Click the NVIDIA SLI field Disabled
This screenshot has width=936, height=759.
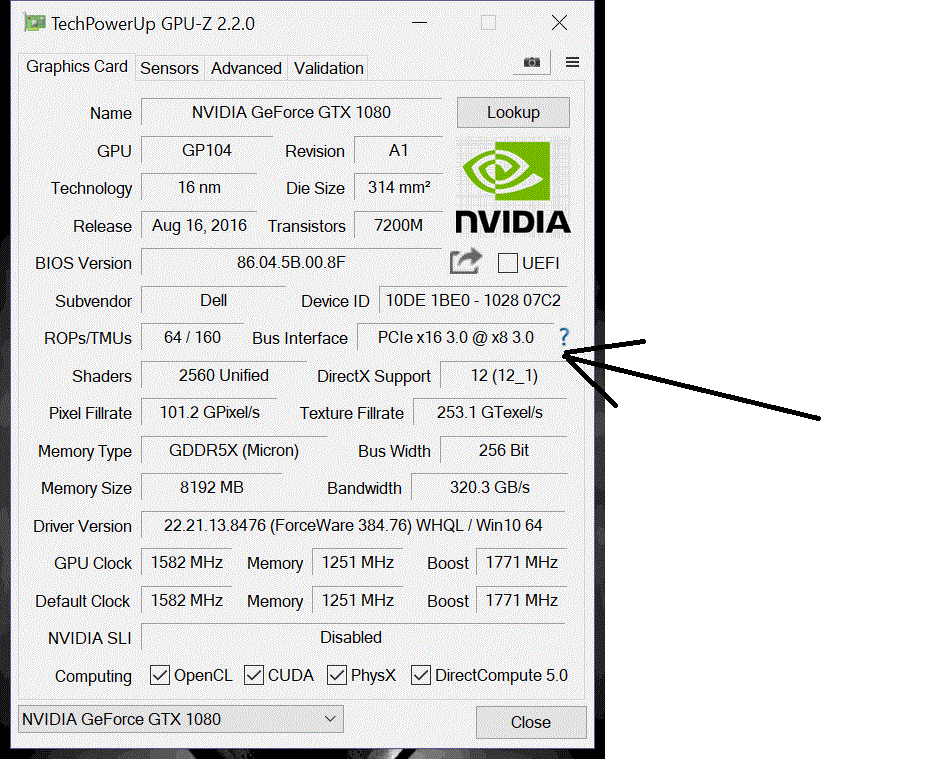tap(353, 637)
